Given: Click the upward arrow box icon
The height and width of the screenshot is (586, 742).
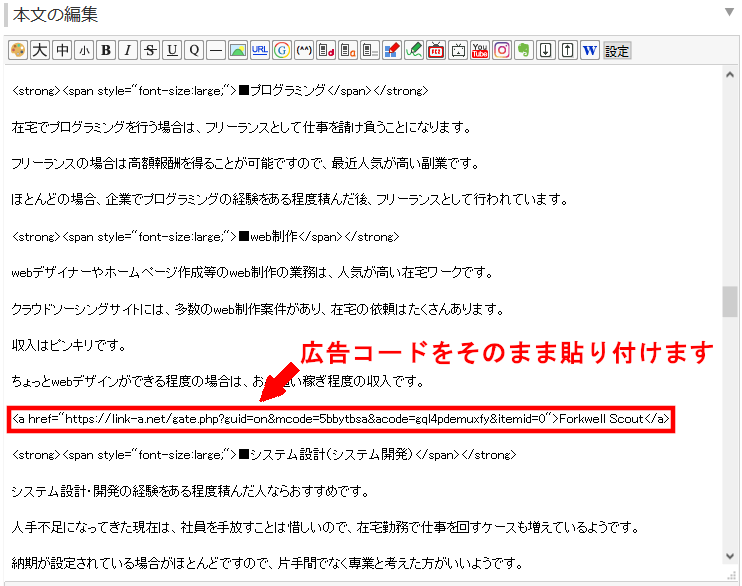Looking at the screenshot, I should pyautogui.click(x=568, y=50).
